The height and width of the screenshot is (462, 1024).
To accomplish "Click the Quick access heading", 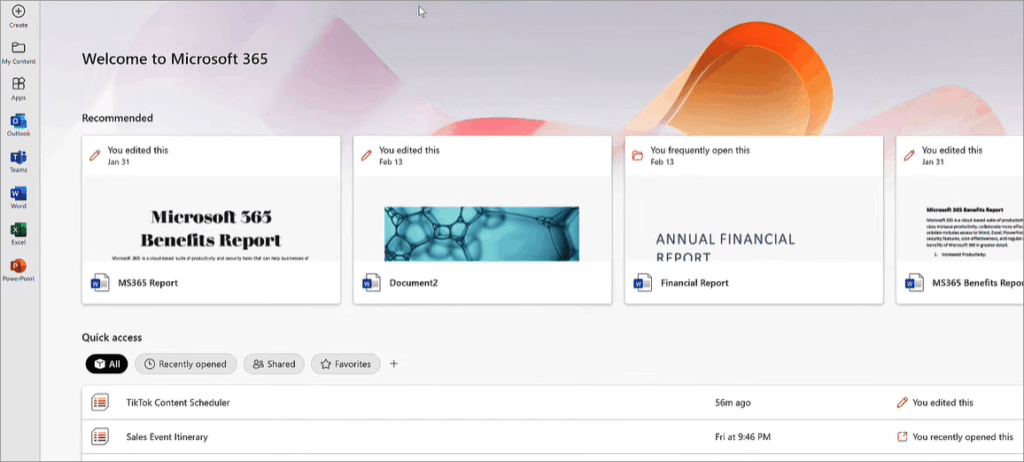I will tap(112, 338).
